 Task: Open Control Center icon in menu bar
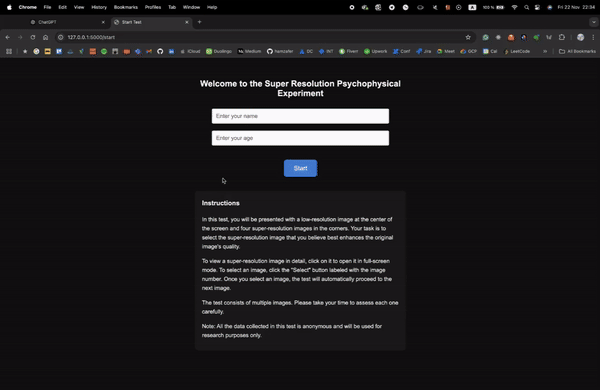point(537,7)
